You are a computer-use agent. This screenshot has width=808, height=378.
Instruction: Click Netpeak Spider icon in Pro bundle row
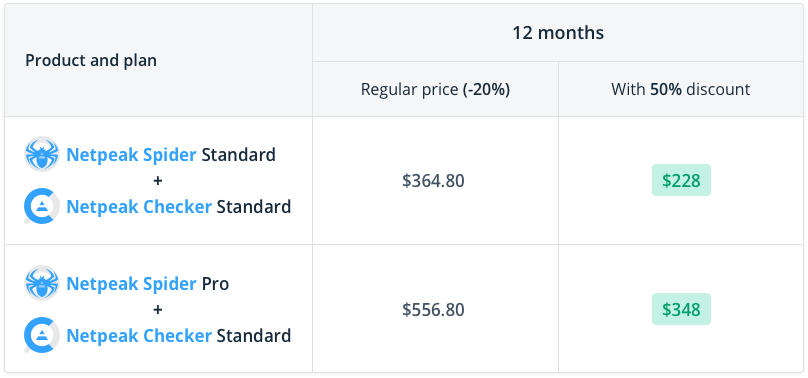[42, 283]
